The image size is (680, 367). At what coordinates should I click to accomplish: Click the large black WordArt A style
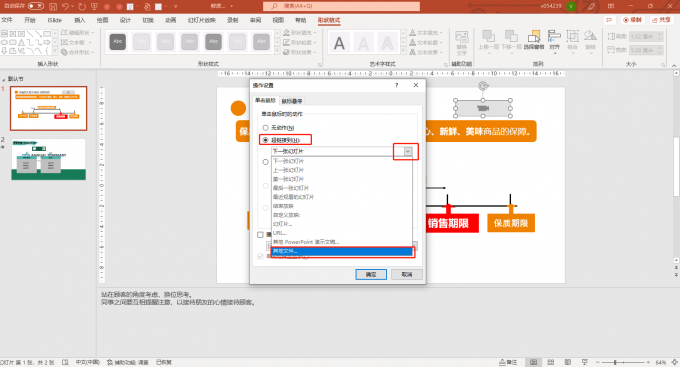[x=339, y=43]
